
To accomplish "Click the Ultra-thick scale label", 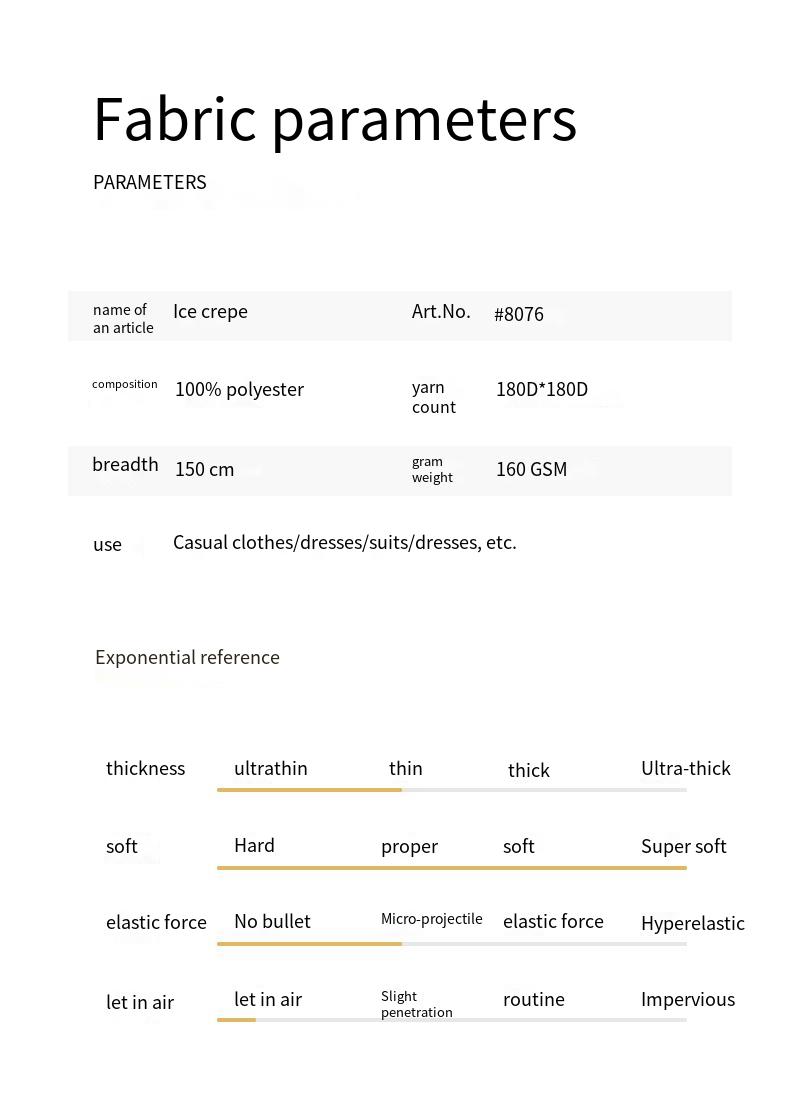I will [x=686, y=769].
